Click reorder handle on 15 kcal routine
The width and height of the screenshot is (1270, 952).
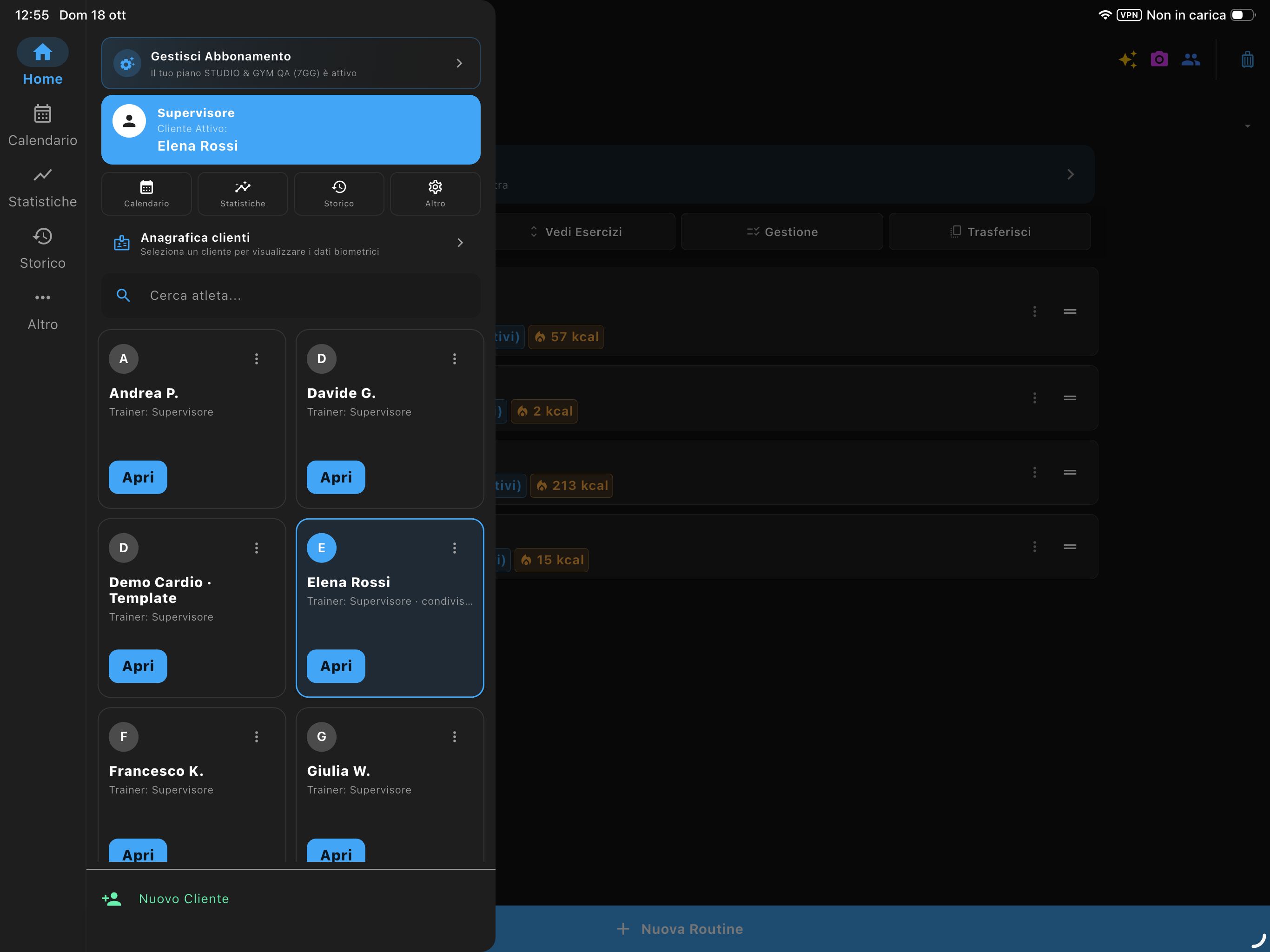1070,547
